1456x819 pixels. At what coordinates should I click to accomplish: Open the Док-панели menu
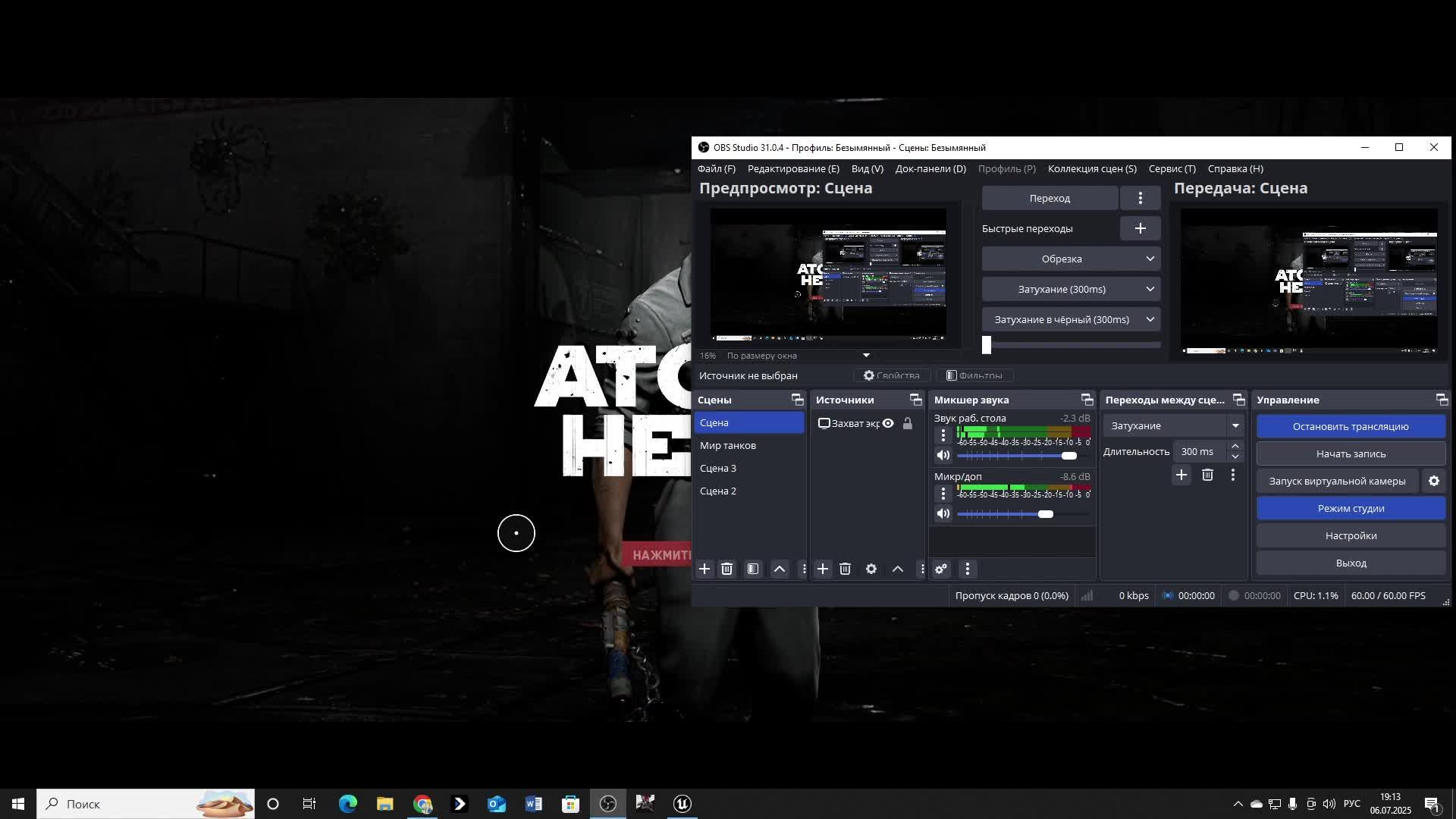pyautogui.click(x=930, y=168)
